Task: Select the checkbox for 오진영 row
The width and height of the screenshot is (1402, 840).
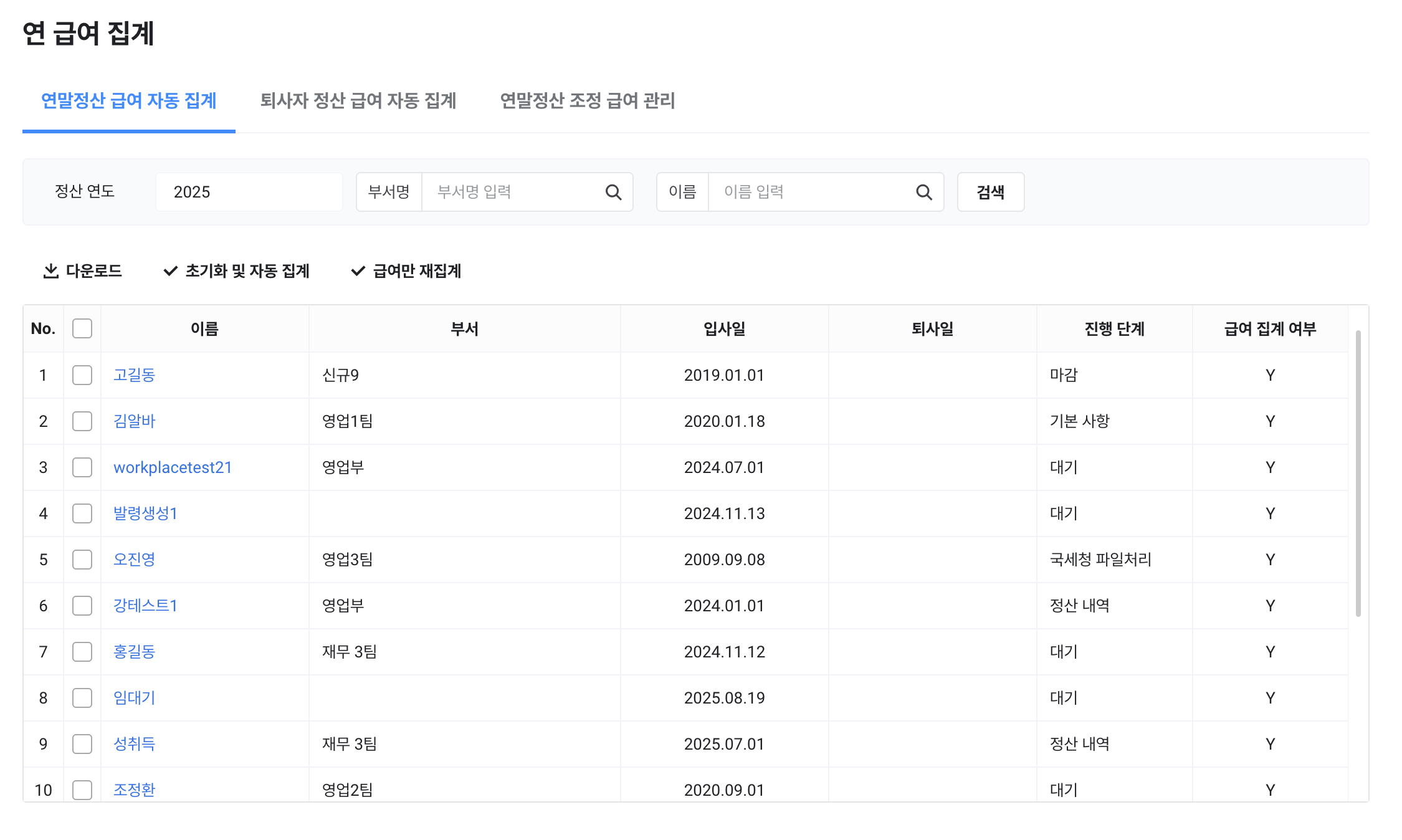Action: [x=82, y=560]
